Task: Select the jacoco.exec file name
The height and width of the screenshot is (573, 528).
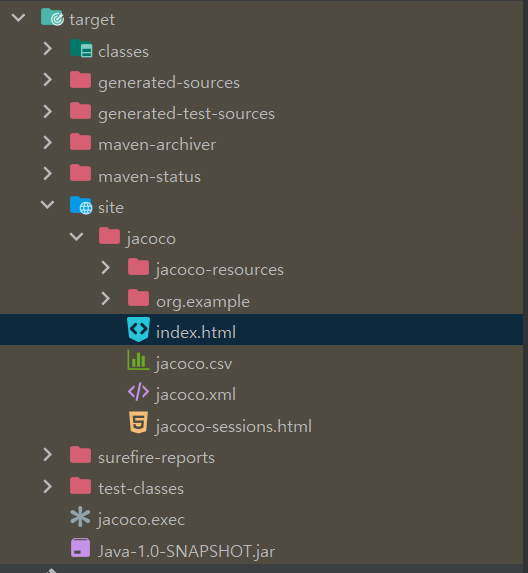Action: click(x=141, y=520)
